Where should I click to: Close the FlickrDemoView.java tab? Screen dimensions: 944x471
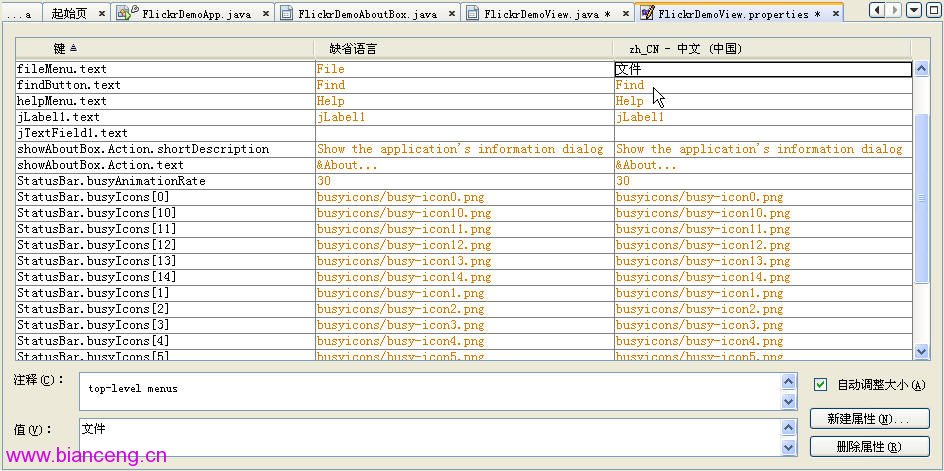(x=626, y=13)
